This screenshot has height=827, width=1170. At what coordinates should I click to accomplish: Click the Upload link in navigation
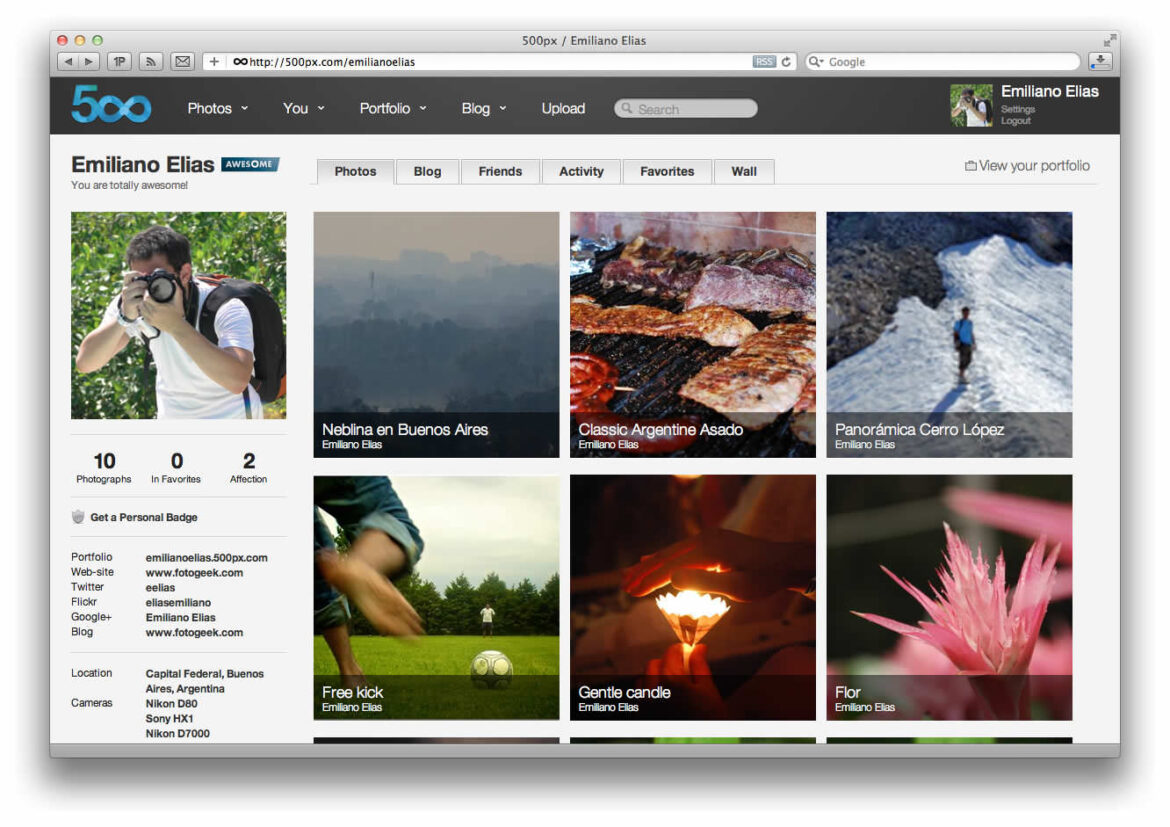[563, 108]
